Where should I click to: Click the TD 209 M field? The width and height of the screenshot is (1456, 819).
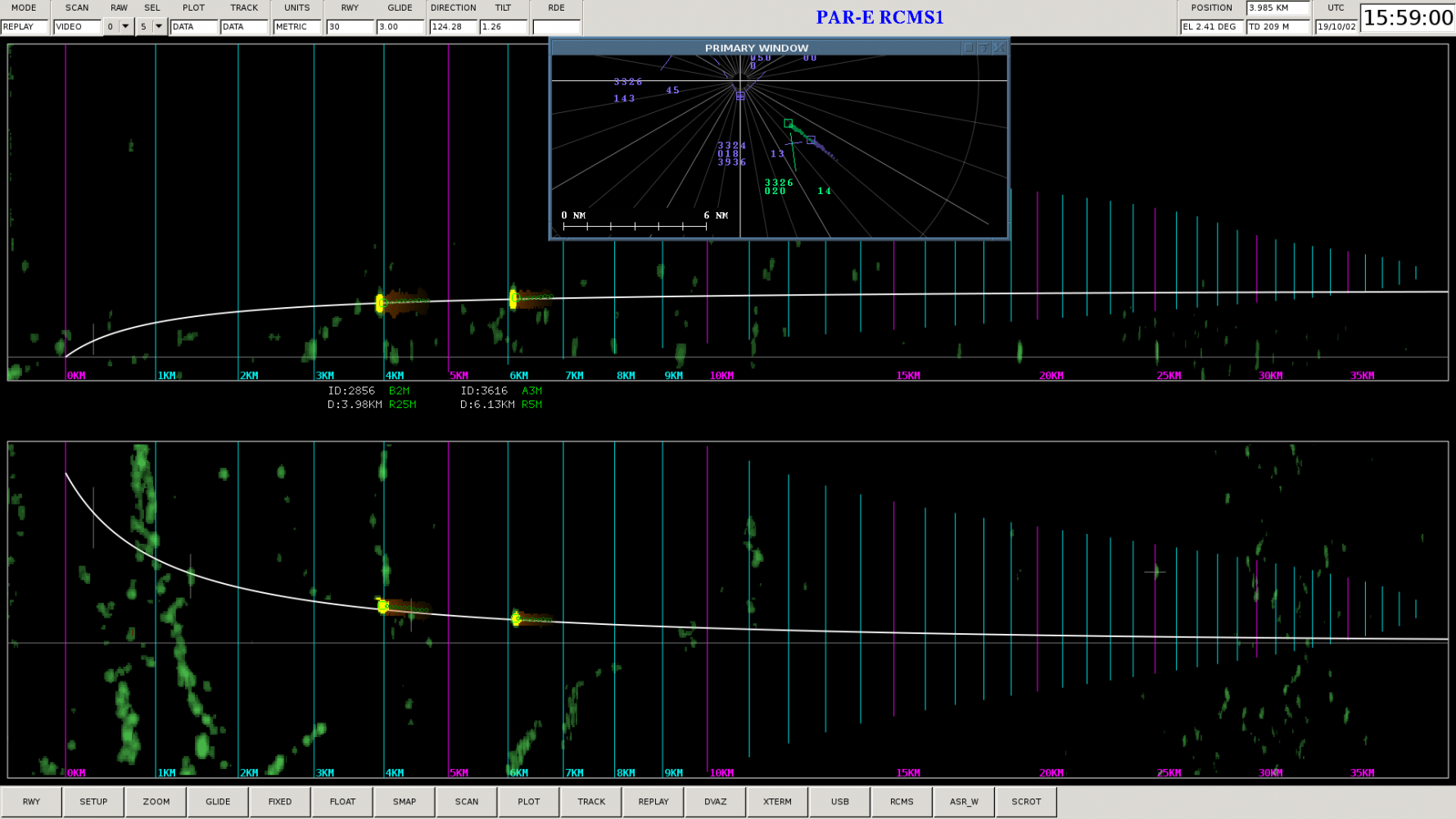pos(1277,26)
